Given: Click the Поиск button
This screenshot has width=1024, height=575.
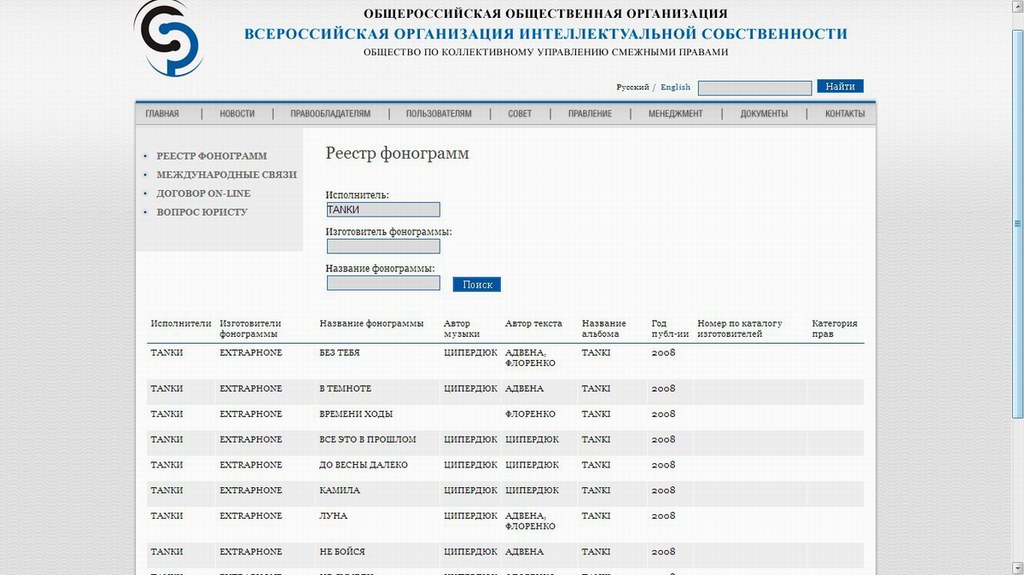Looking at the screenshot, I should [x=477, y=284].
